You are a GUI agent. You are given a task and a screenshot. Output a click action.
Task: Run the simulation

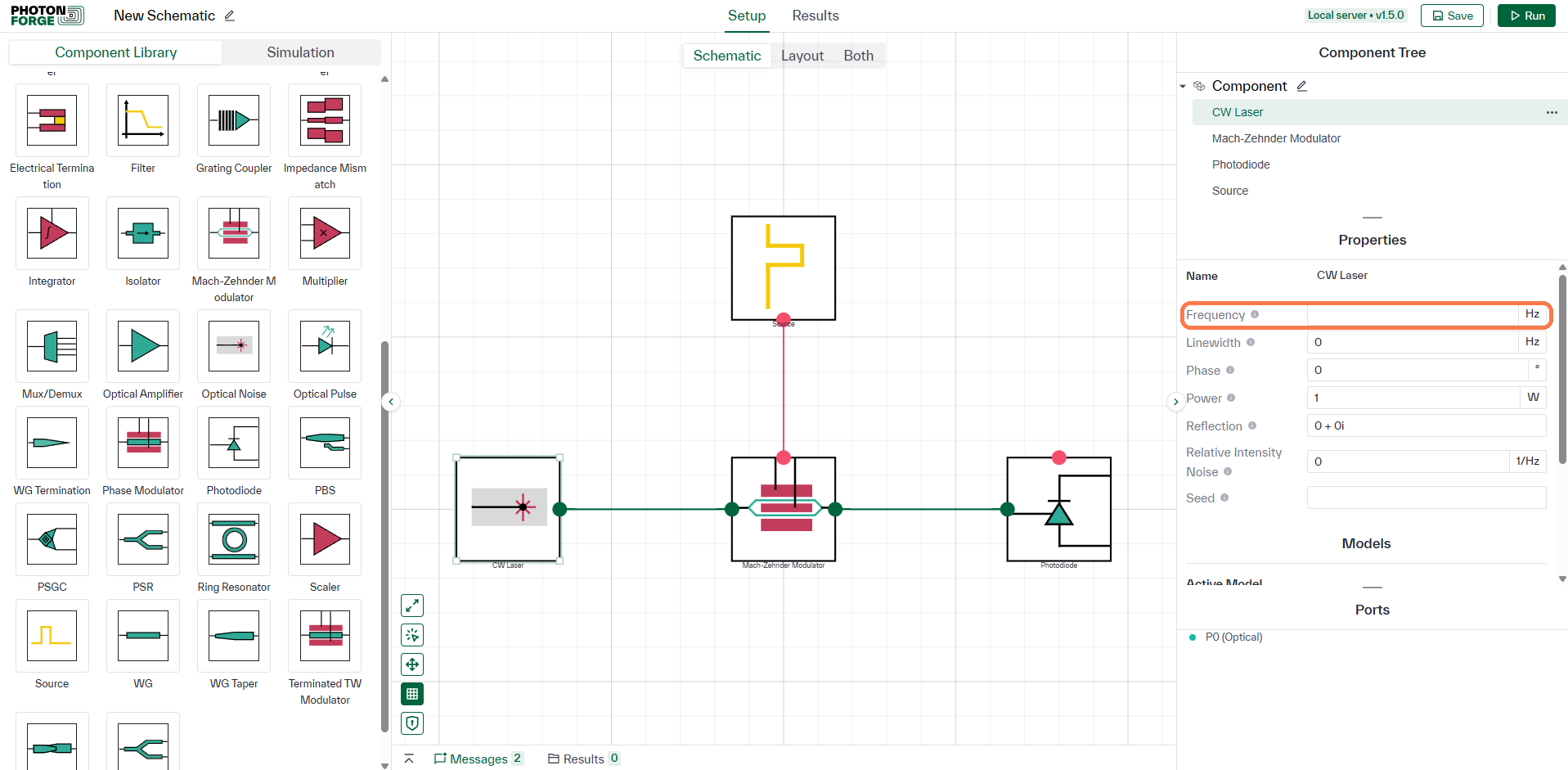point(1526,16)
